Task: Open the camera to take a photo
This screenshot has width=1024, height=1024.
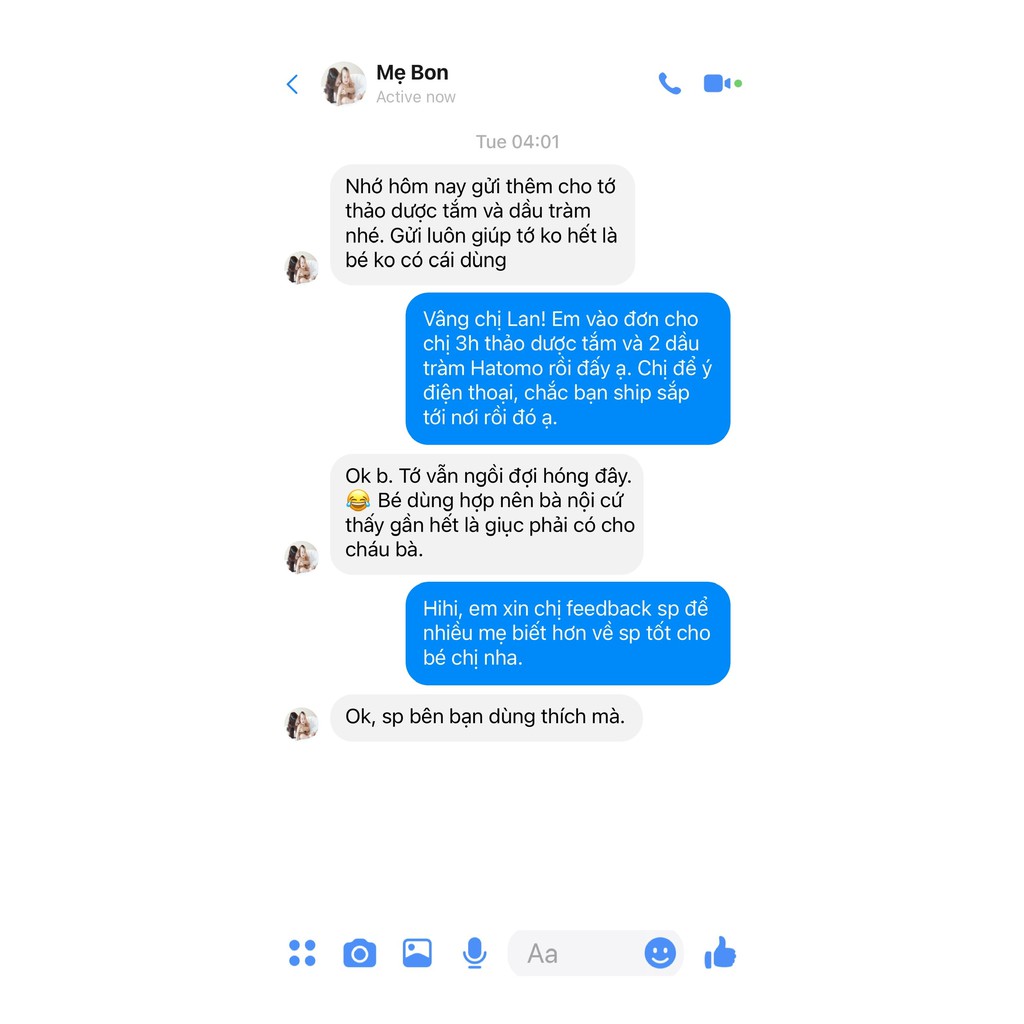Action: point(359,953)
